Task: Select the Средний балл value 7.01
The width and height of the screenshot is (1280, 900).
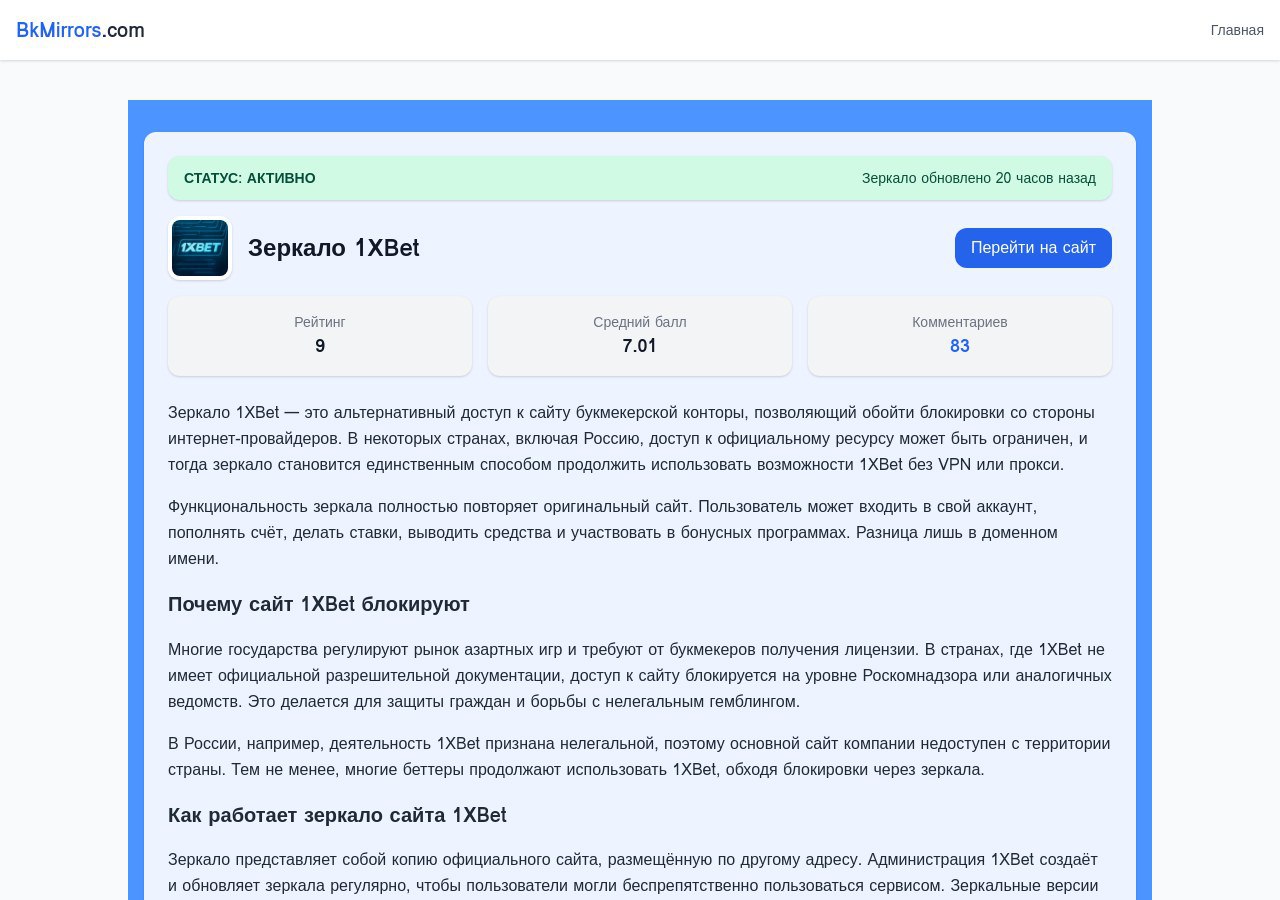Action: [640, 346]
